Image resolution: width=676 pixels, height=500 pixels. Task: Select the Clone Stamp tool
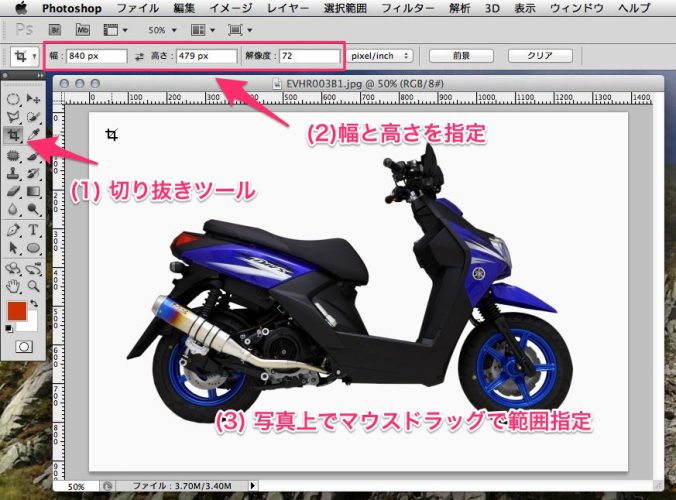[13, 173]
